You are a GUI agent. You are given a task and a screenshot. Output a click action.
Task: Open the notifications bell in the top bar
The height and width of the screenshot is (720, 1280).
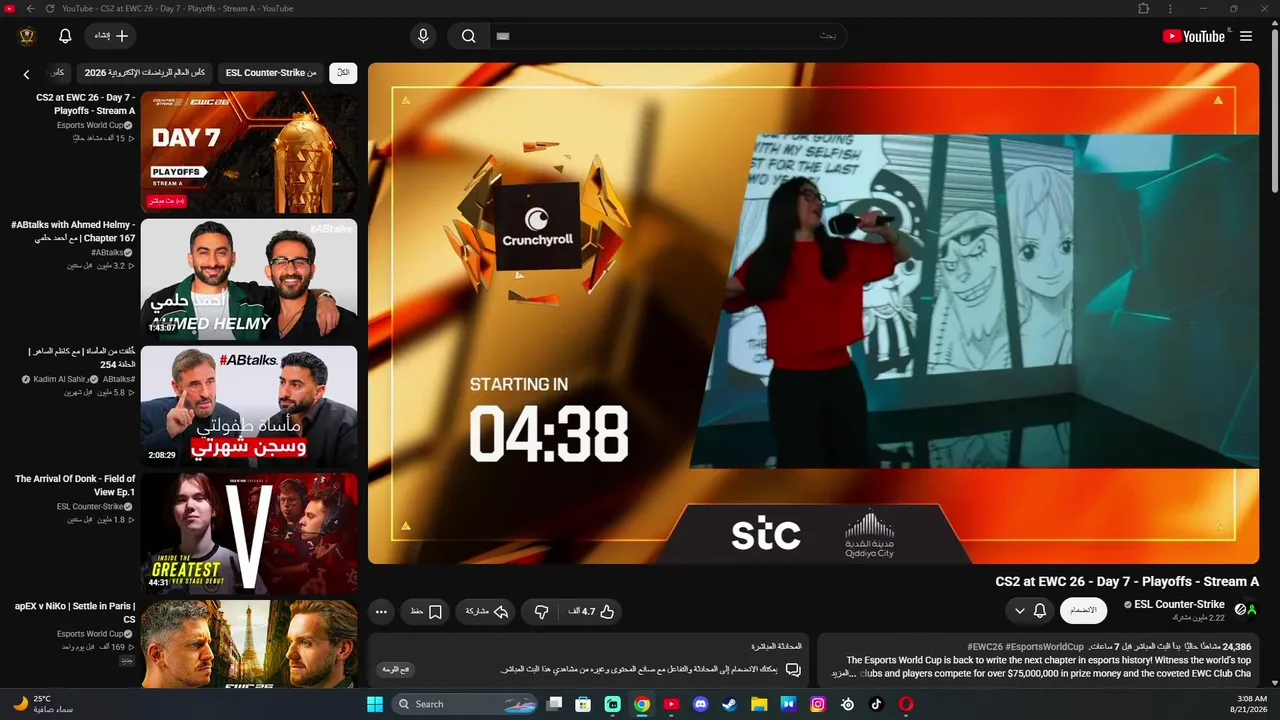click(65, 36)
